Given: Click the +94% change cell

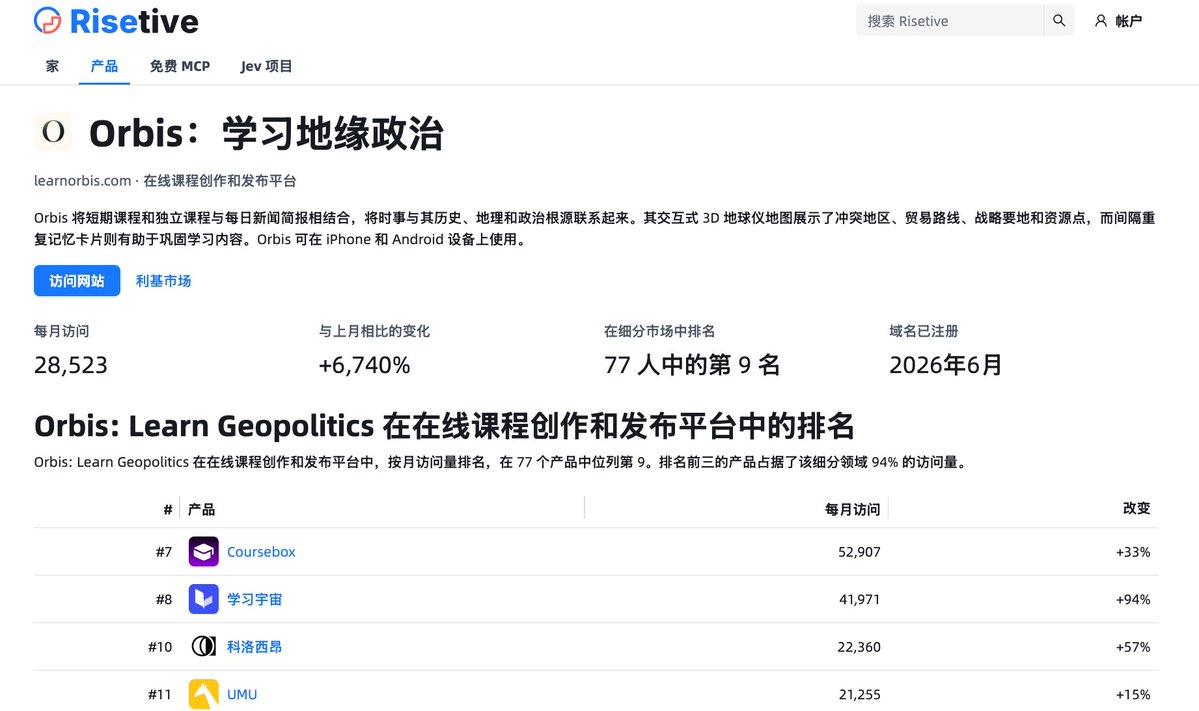Looking at the screenshot, I should (x=1133, y=599).
